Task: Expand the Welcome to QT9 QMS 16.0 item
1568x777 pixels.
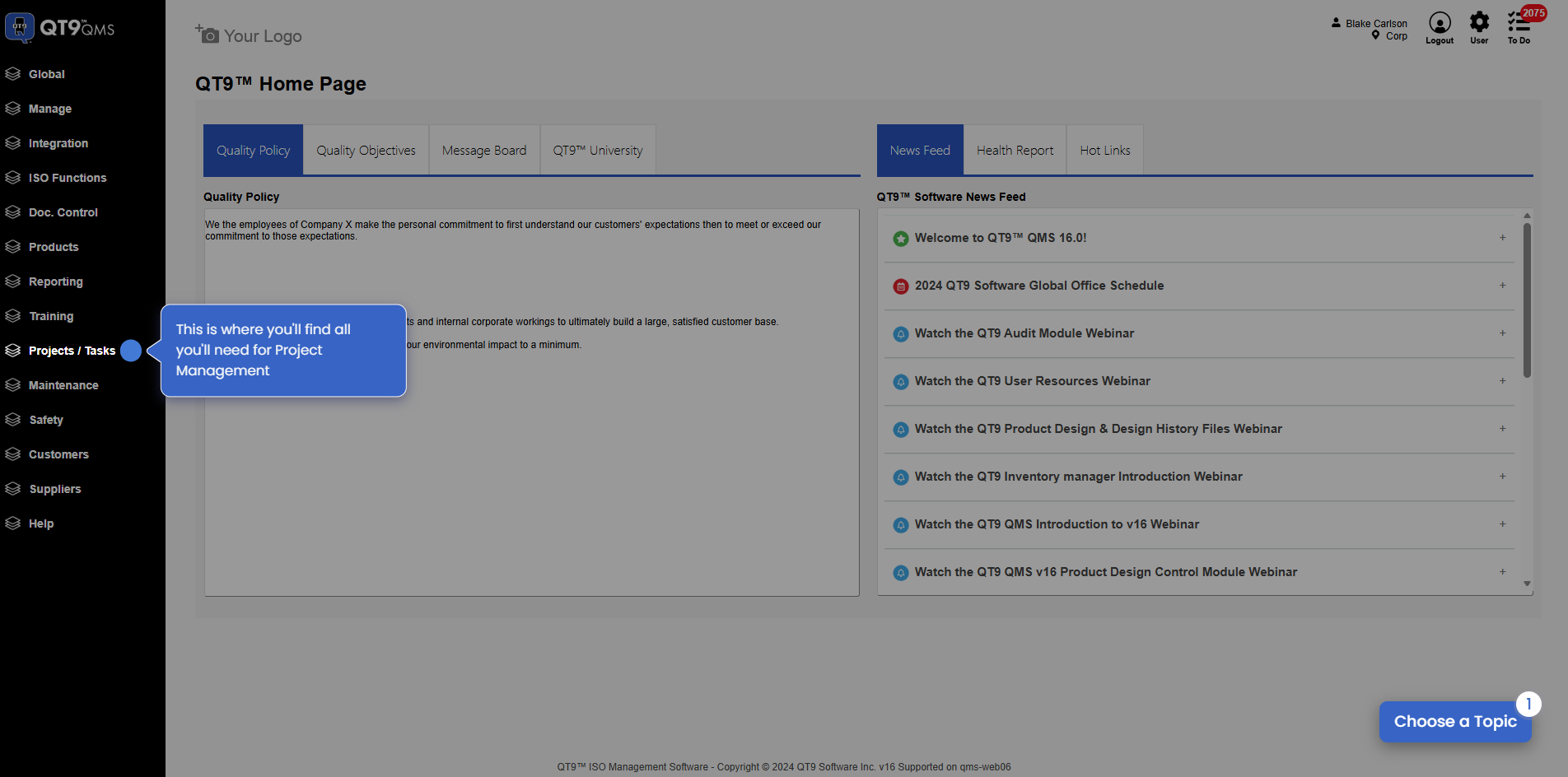Action: (x=1503, y=238)
